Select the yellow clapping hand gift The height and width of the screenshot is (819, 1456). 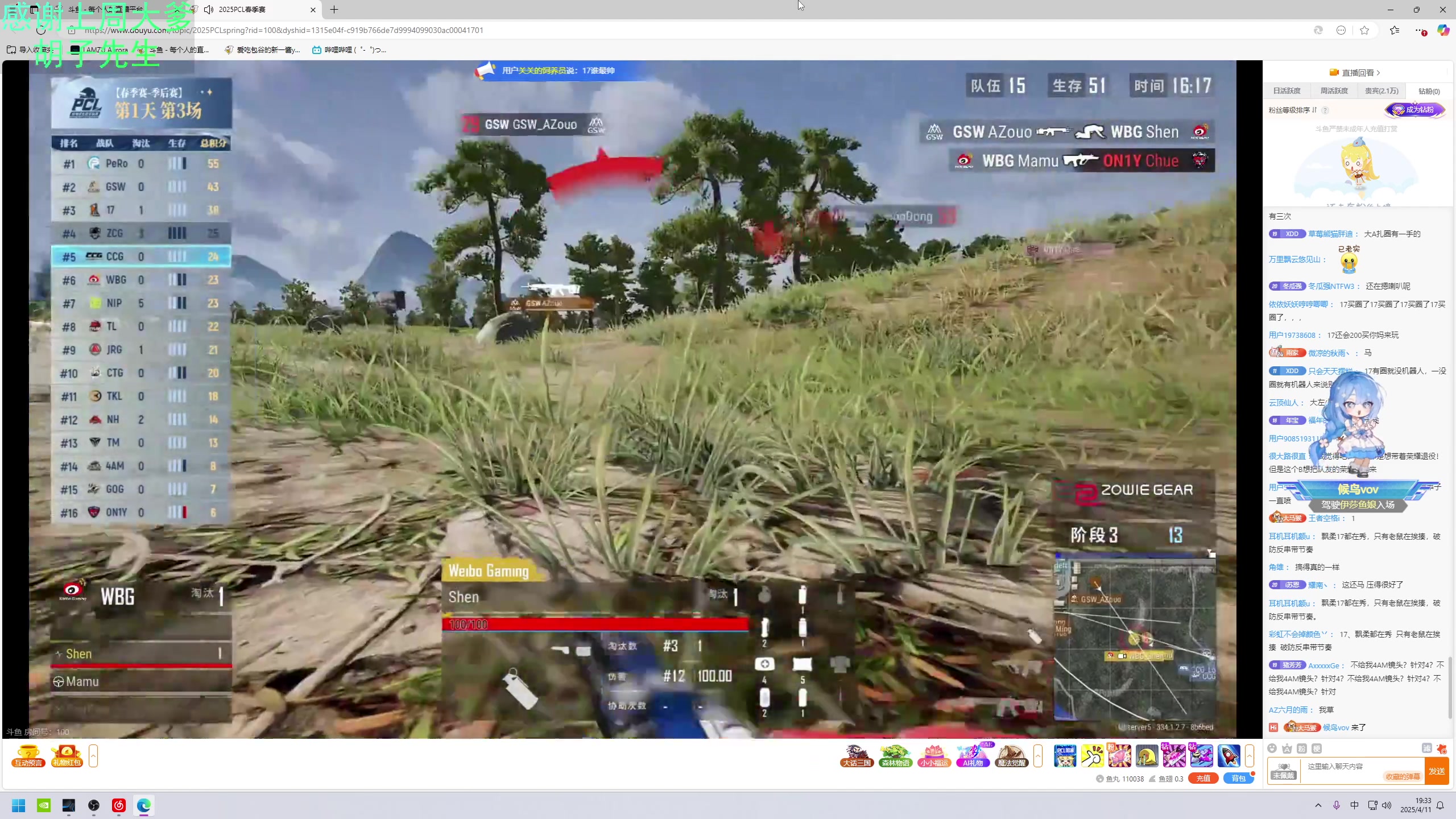pos(1092,756)
